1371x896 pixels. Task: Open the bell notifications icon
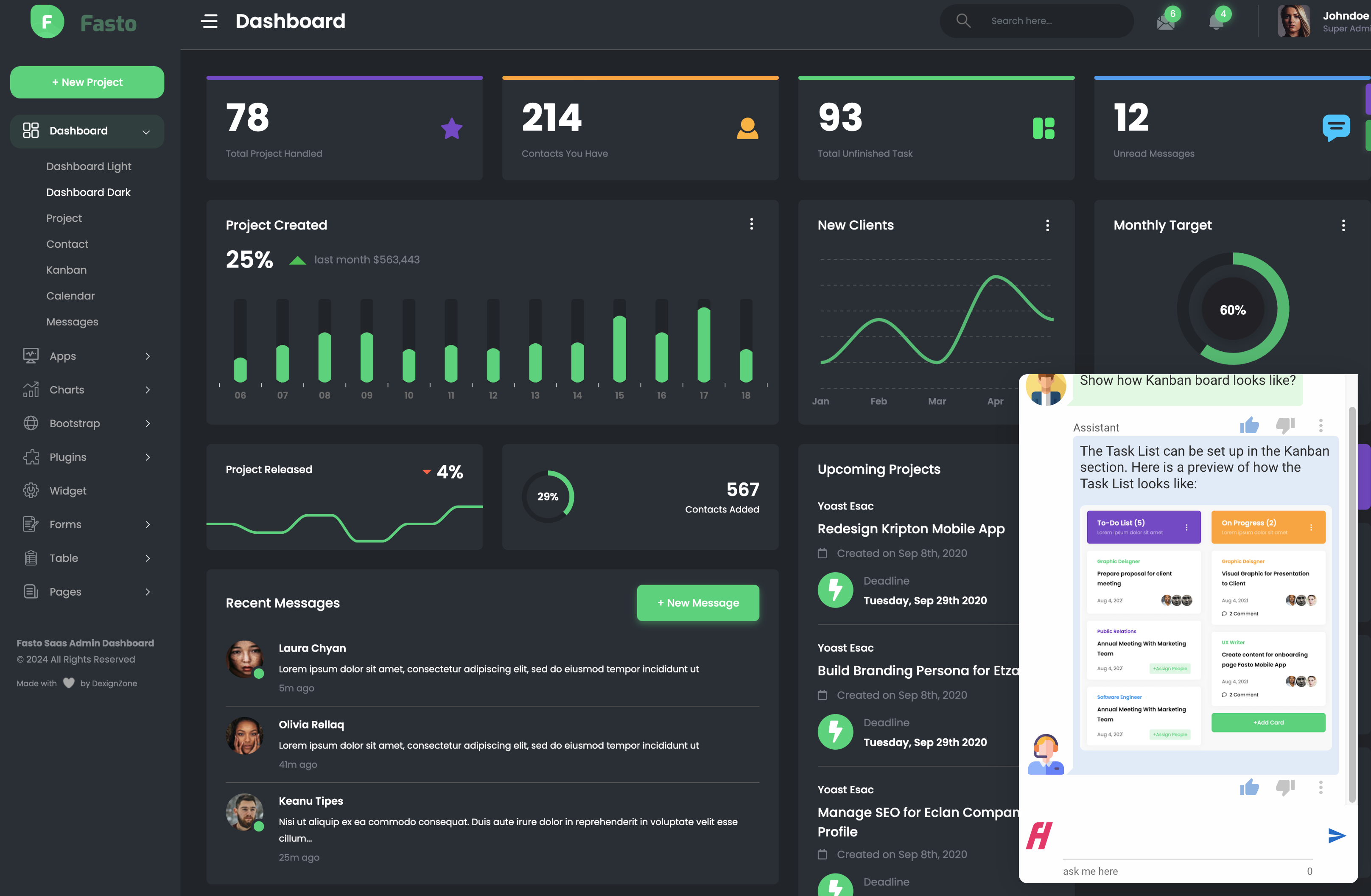[x=1216, y=22]
